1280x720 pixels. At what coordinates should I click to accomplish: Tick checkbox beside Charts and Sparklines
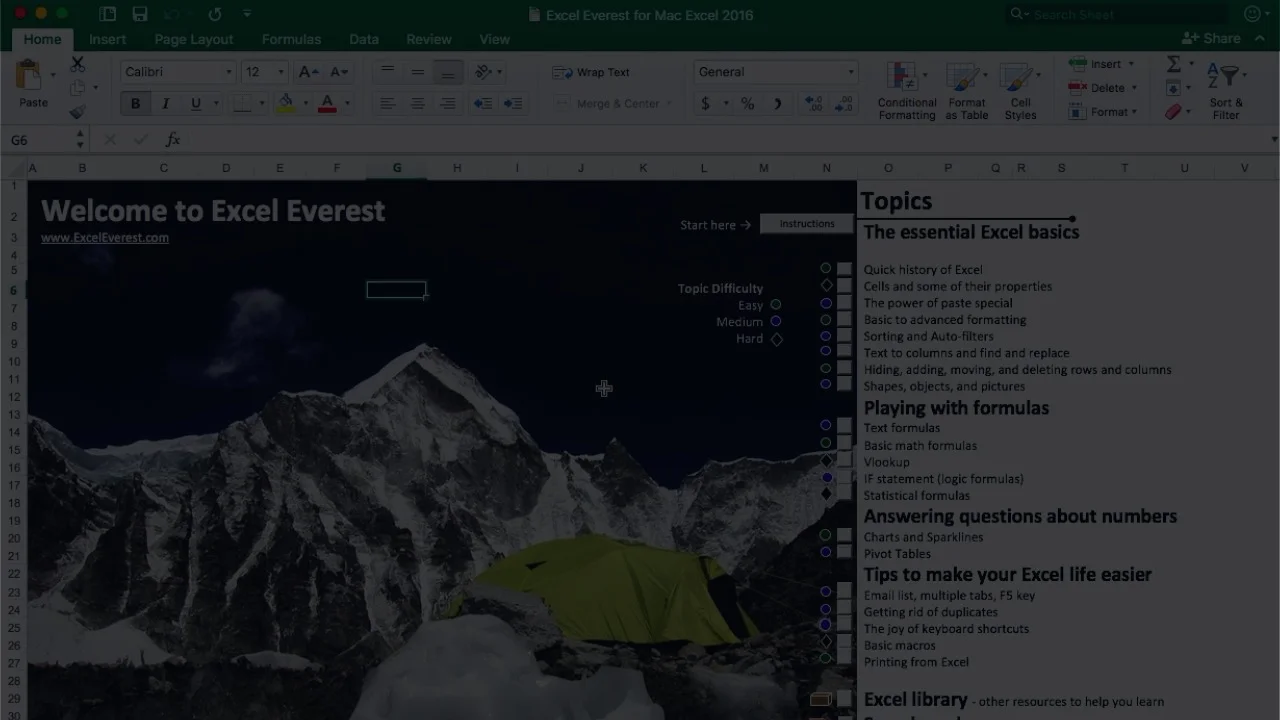[845, 535]
